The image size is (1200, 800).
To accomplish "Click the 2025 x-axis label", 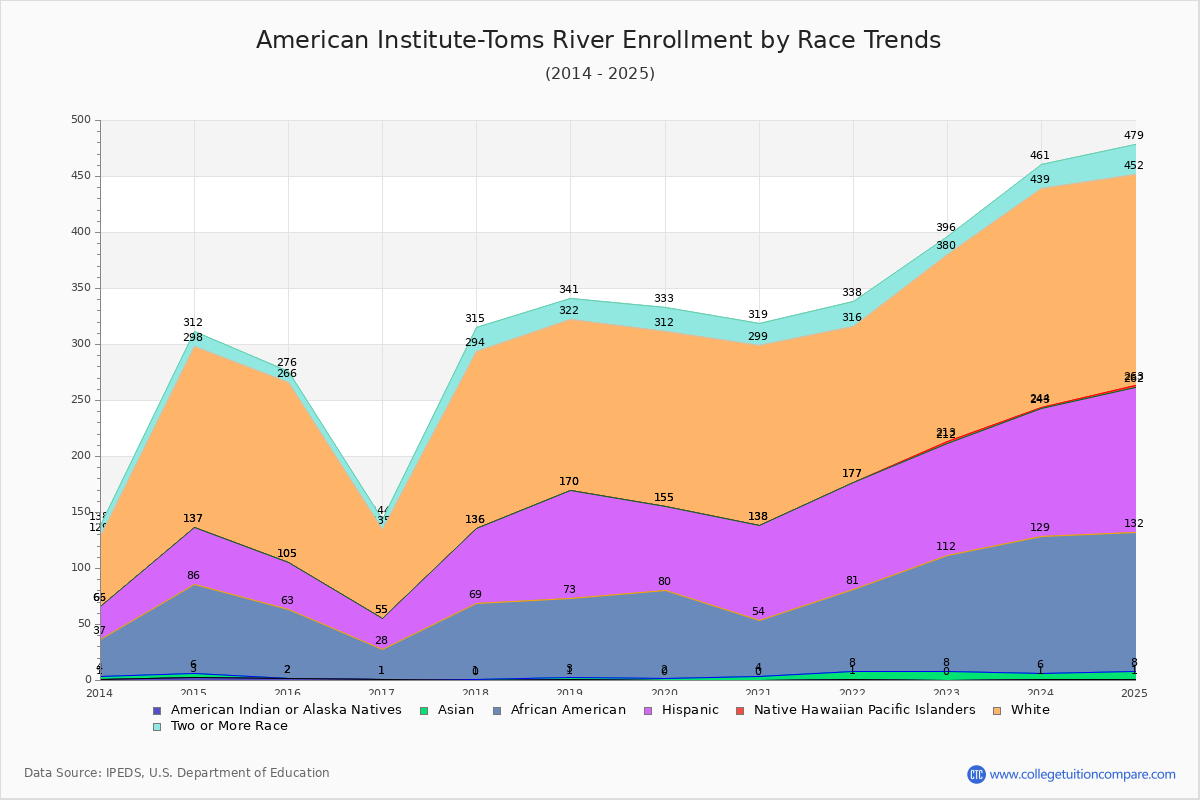I will pyautogui.click(x=1134, y=693).
